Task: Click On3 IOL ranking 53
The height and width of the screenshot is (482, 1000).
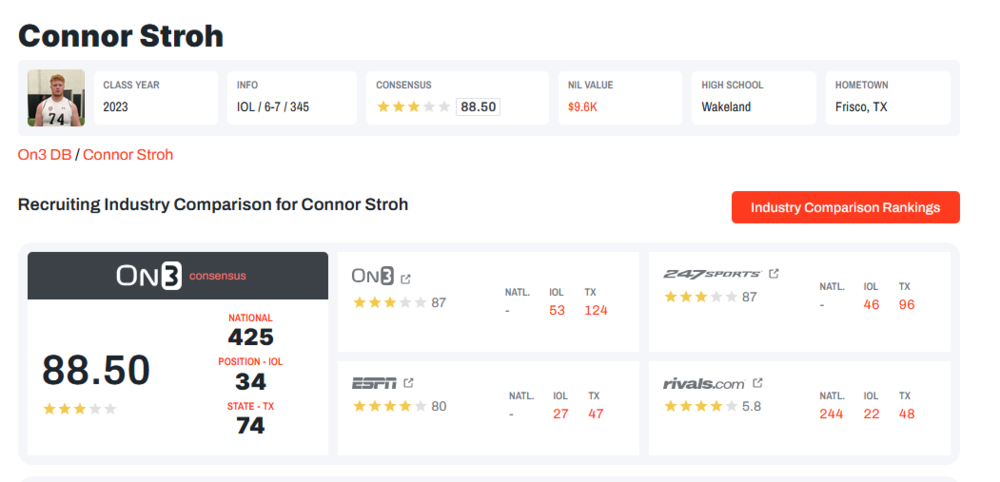Action: tap(557, 310)
